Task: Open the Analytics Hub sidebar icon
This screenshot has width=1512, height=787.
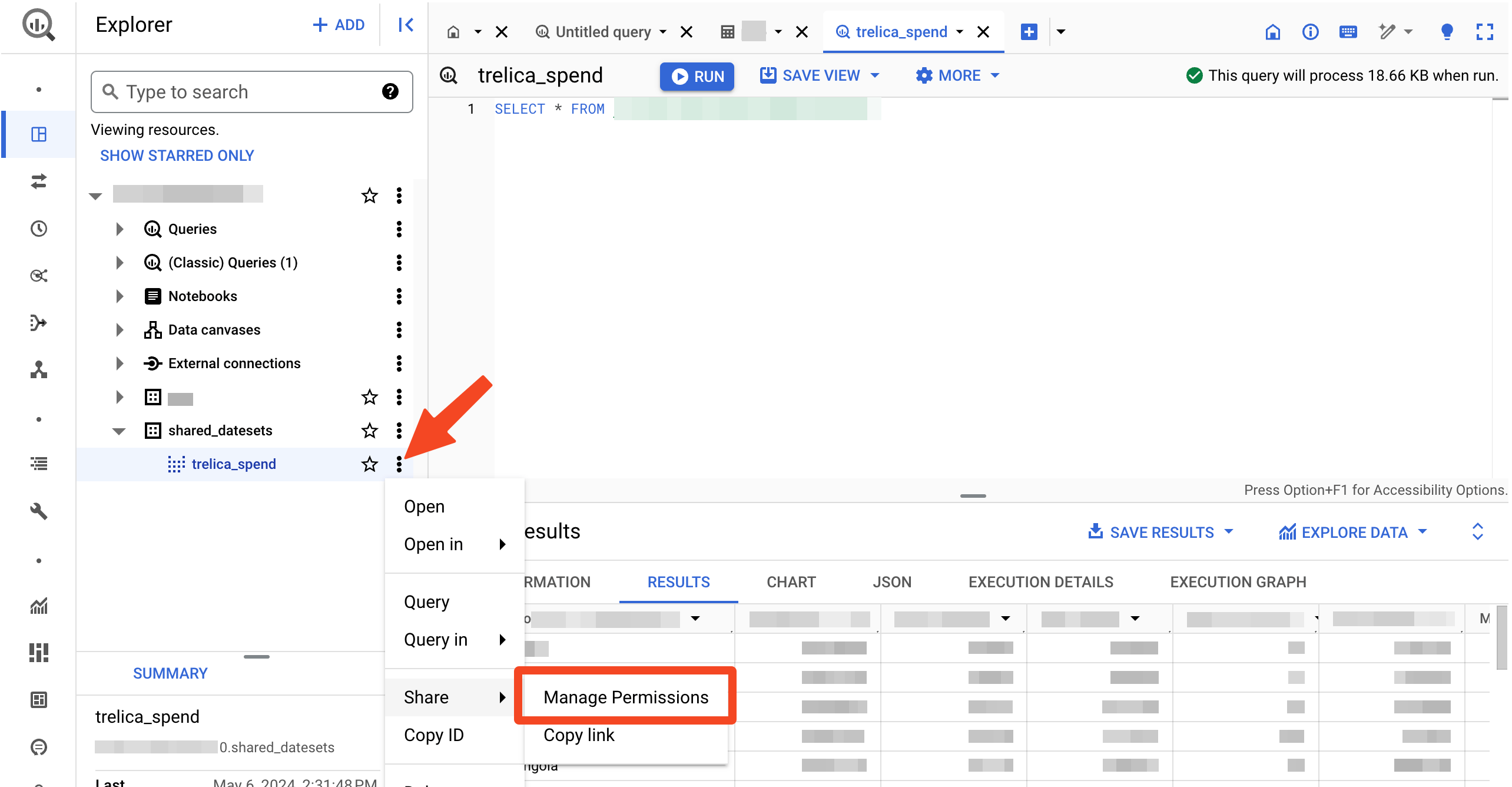Action: pos(39,276)
